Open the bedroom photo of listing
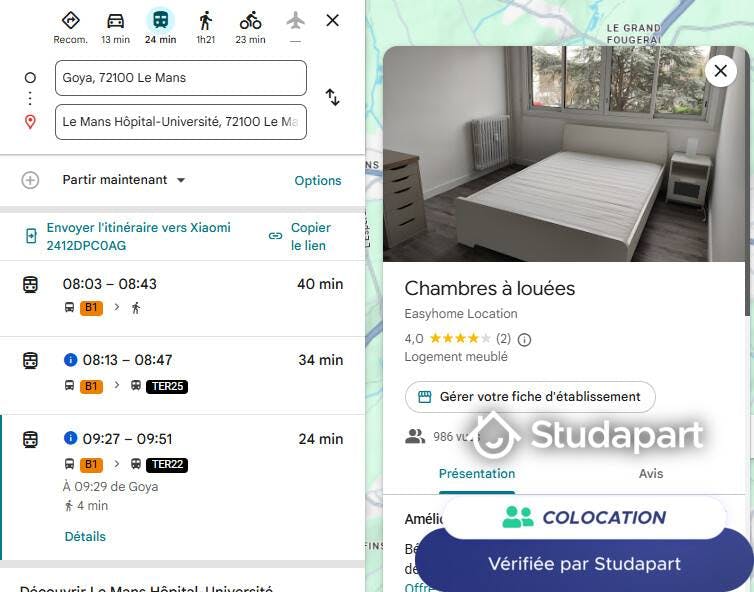This screenshot has height=592, width=754. (564, 154)
